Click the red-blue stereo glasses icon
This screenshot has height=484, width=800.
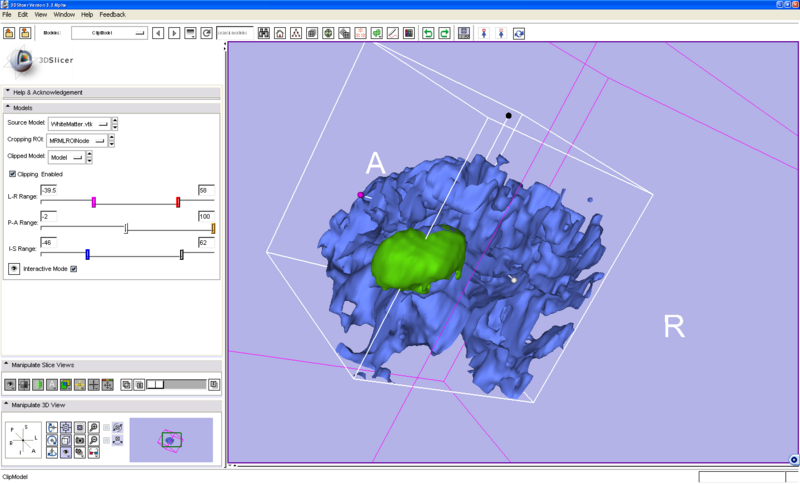coord(93,453)
